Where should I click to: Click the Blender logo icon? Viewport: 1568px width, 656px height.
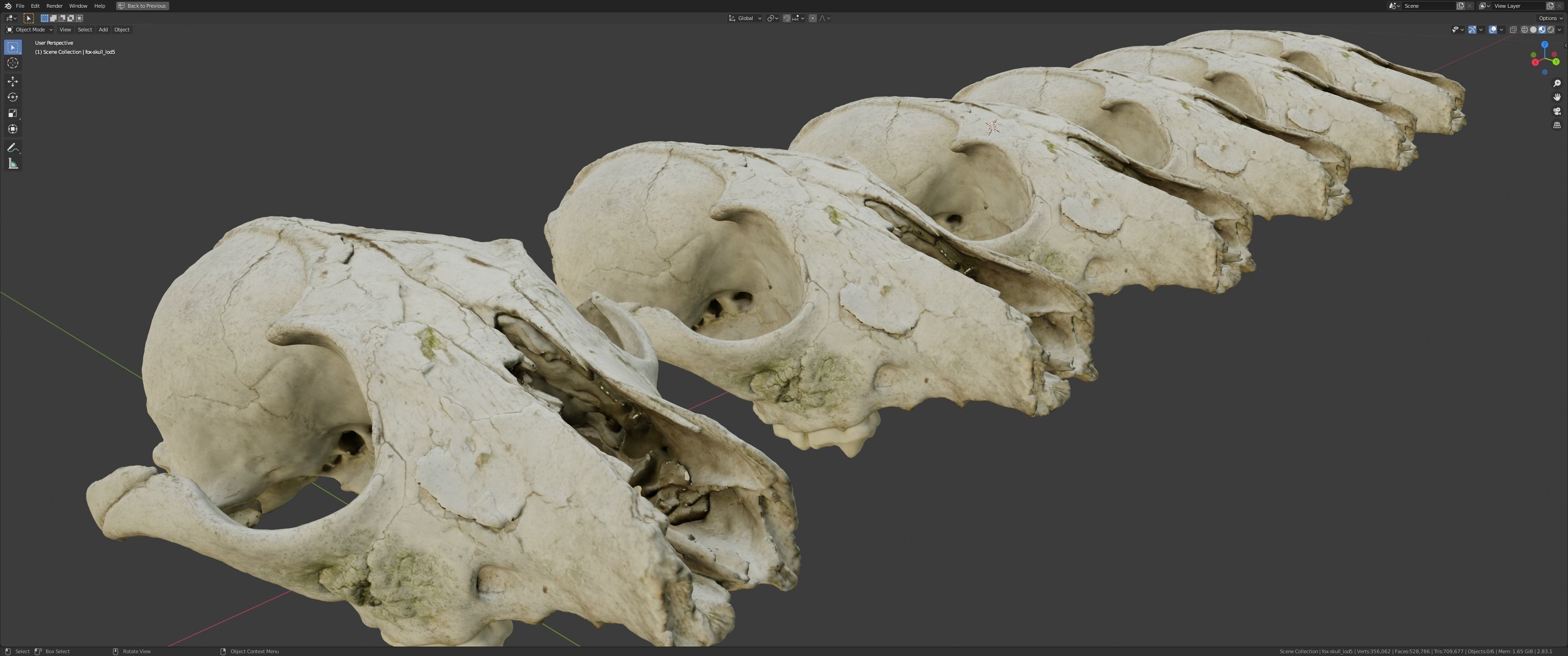[x=8, y=5]
